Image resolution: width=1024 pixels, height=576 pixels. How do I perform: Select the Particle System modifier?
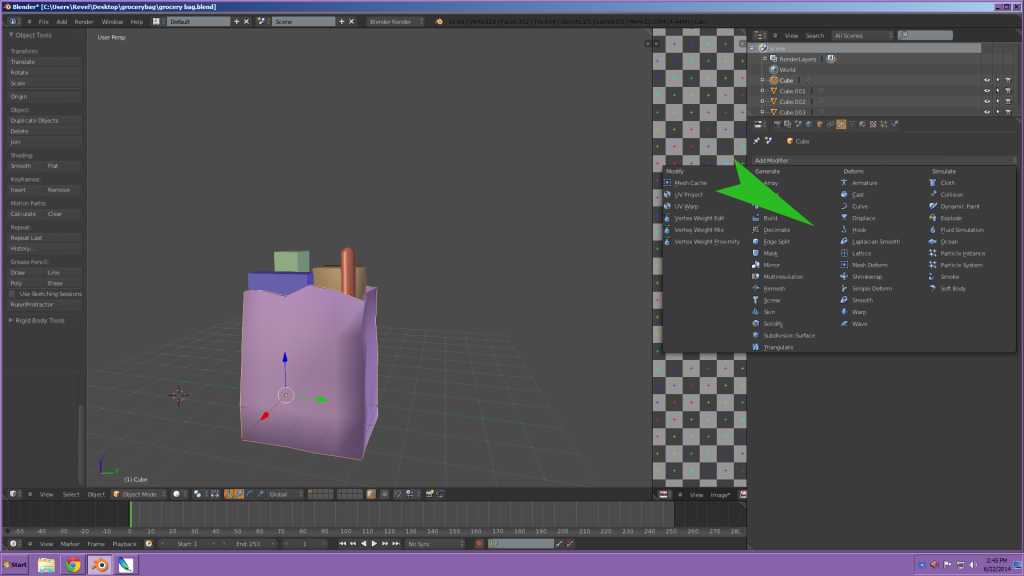[961, 265]
